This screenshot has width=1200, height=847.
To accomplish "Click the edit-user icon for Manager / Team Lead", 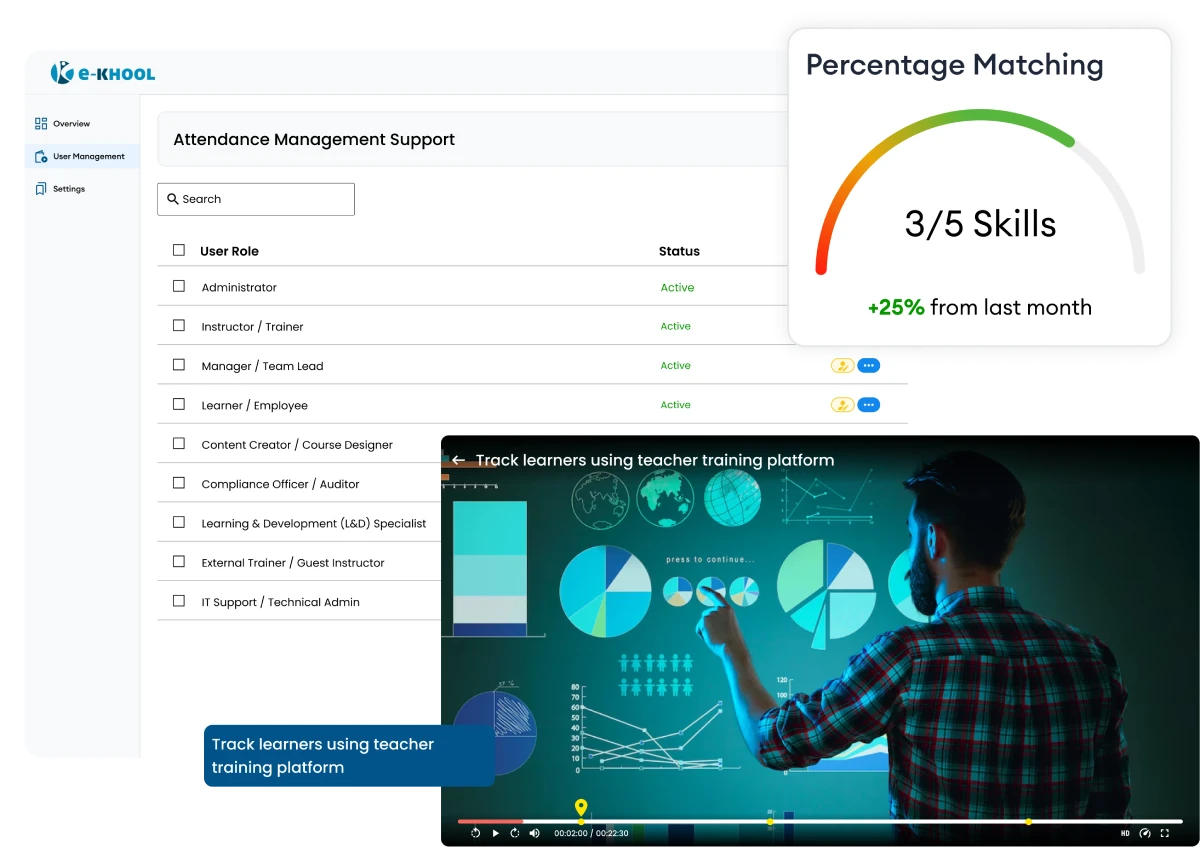I will [841, 365].
